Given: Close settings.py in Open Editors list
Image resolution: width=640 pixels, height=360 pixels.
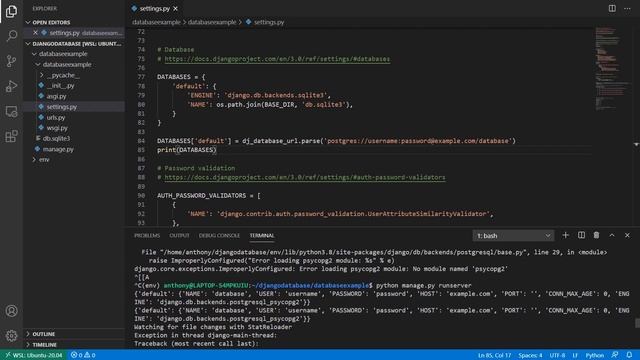Looking at the screenshot, I should [x=36, y=33].
